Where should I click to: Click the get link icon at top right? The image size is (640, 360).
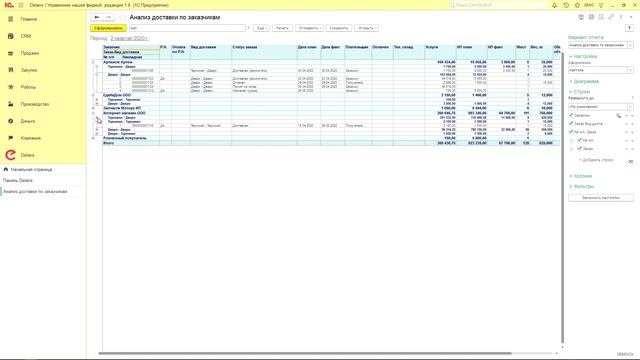point(611,17)
